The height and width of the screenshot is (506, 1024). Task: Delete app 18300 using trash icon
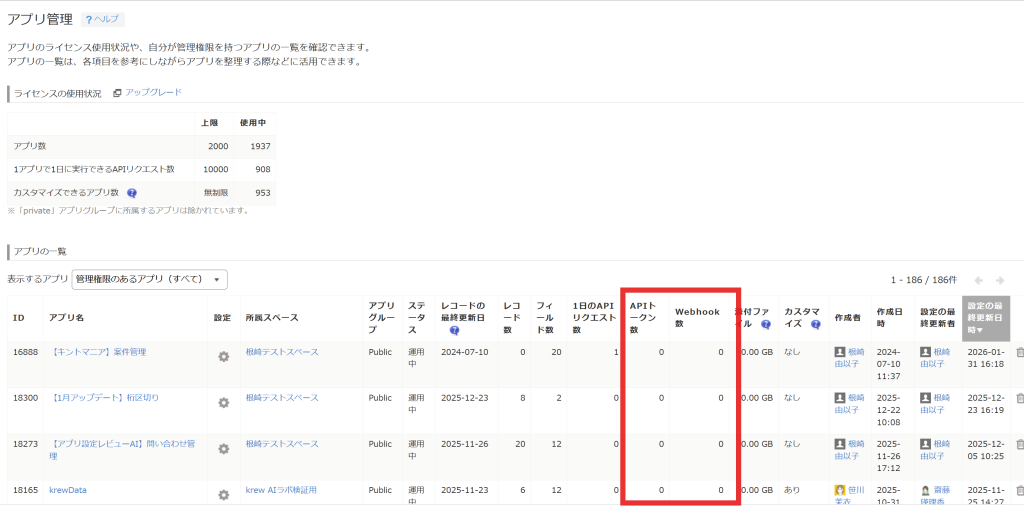pos(1019,398)
